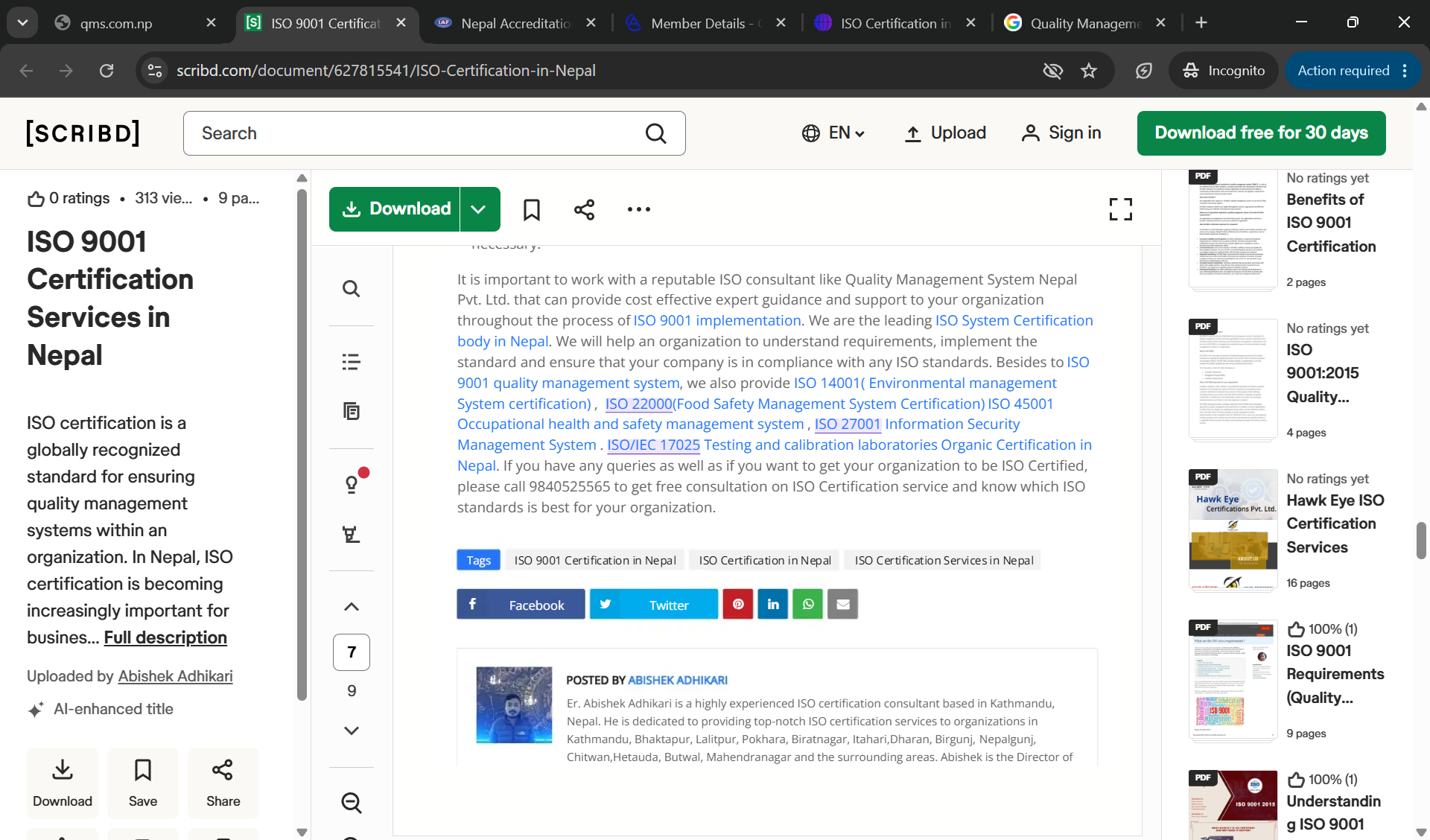This screenshot has height=840, width=1430.
Task: Share the post on Pinterest
Action: 738,604
